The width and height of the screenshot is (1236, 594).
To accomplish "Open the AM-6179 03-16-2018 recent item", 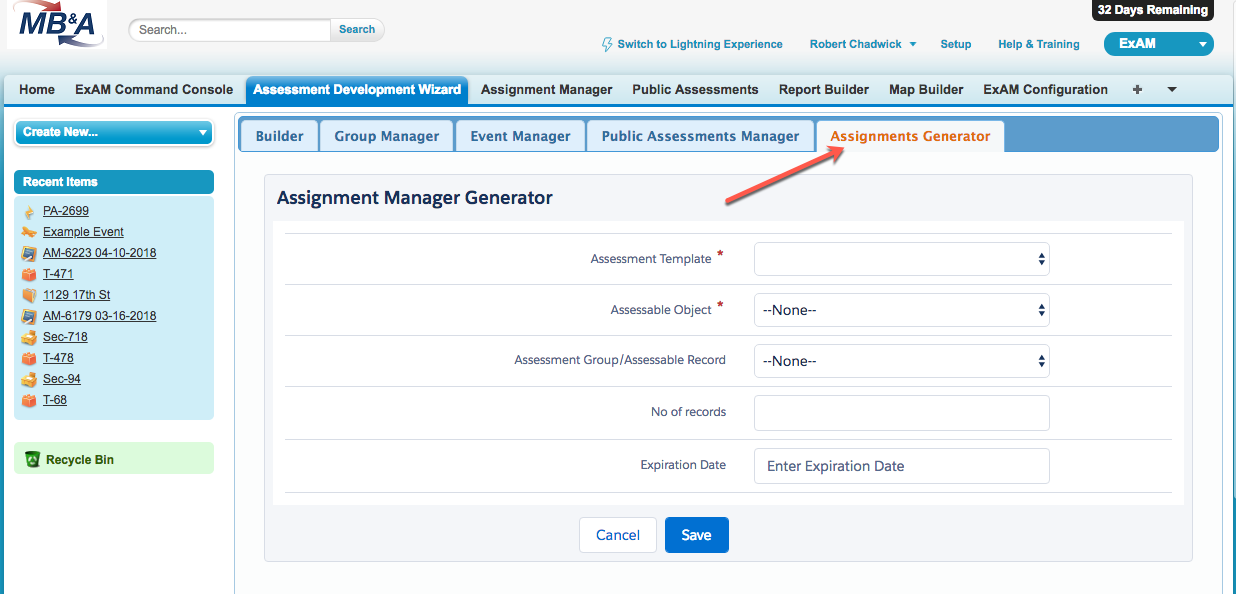I will (x=99, y=316).
